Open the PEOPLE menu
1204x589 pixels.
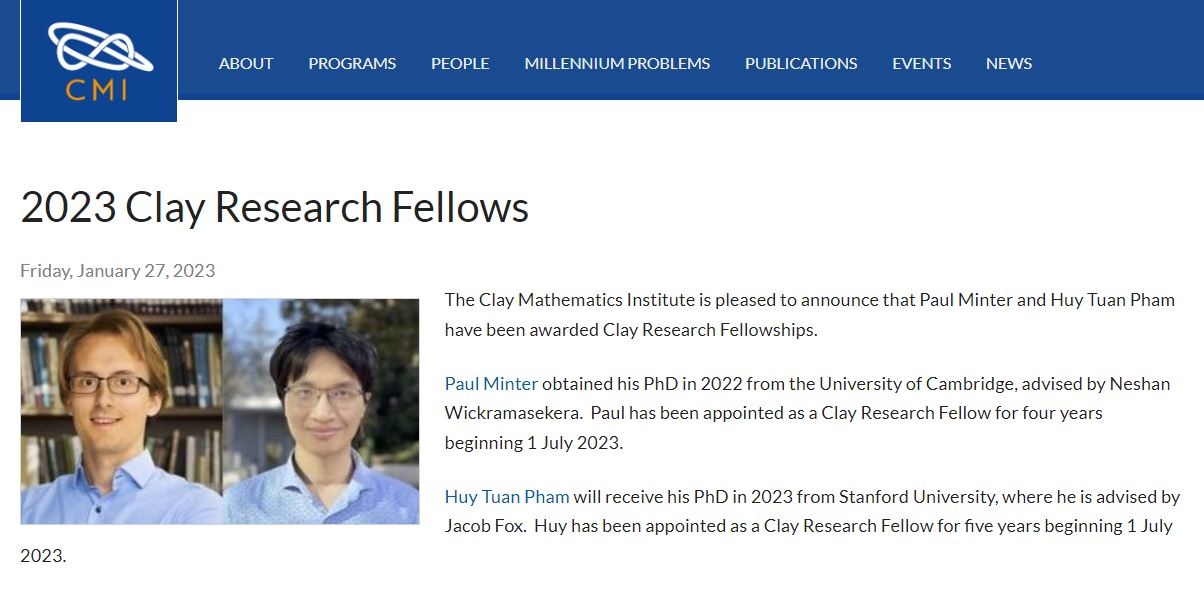459,63
